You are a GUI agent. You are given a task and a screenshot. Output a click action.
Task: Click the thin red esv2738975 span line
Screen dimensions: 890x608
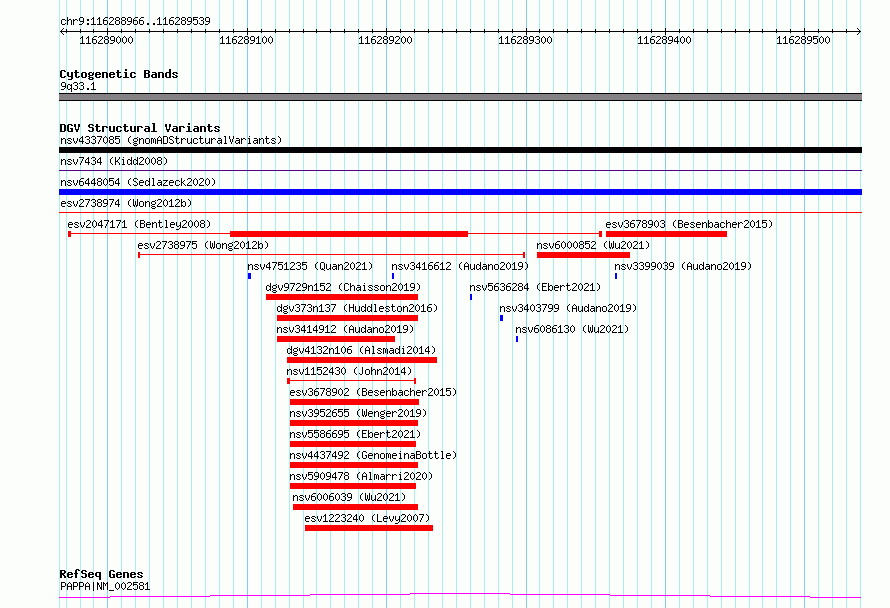pos(331,255)
